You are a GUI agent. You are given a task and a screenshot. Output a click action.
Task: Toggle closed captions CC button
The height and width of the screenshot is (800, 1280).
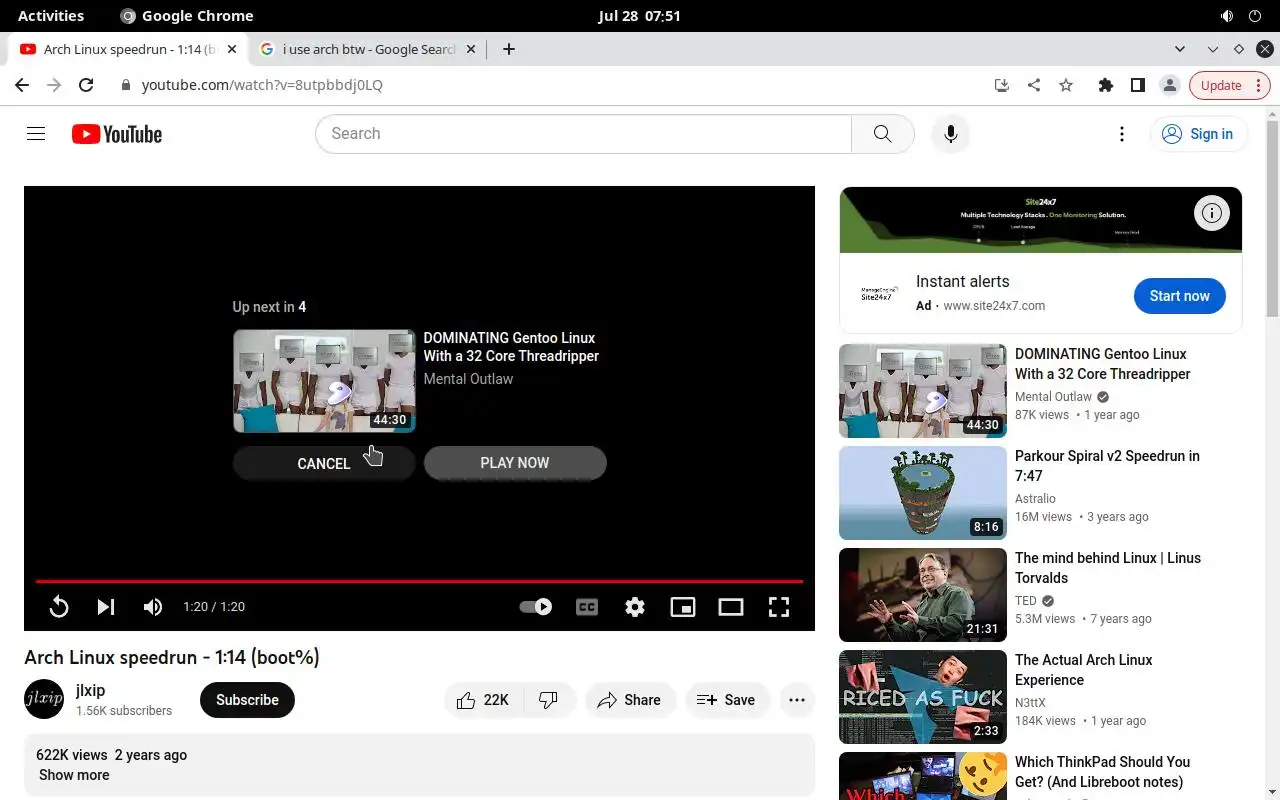click(x=587, y=606)
